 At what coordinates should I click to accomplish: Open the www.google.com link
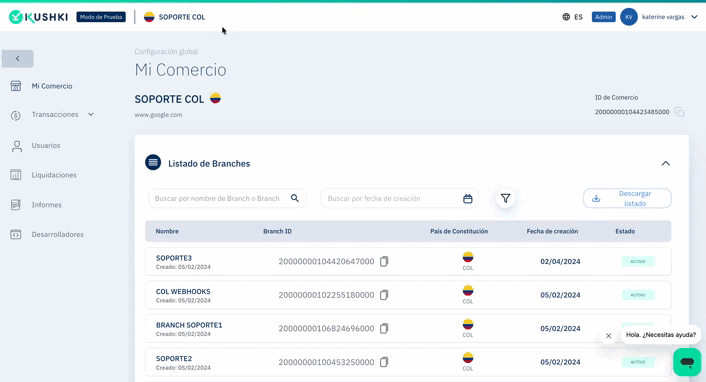(158, 115)
